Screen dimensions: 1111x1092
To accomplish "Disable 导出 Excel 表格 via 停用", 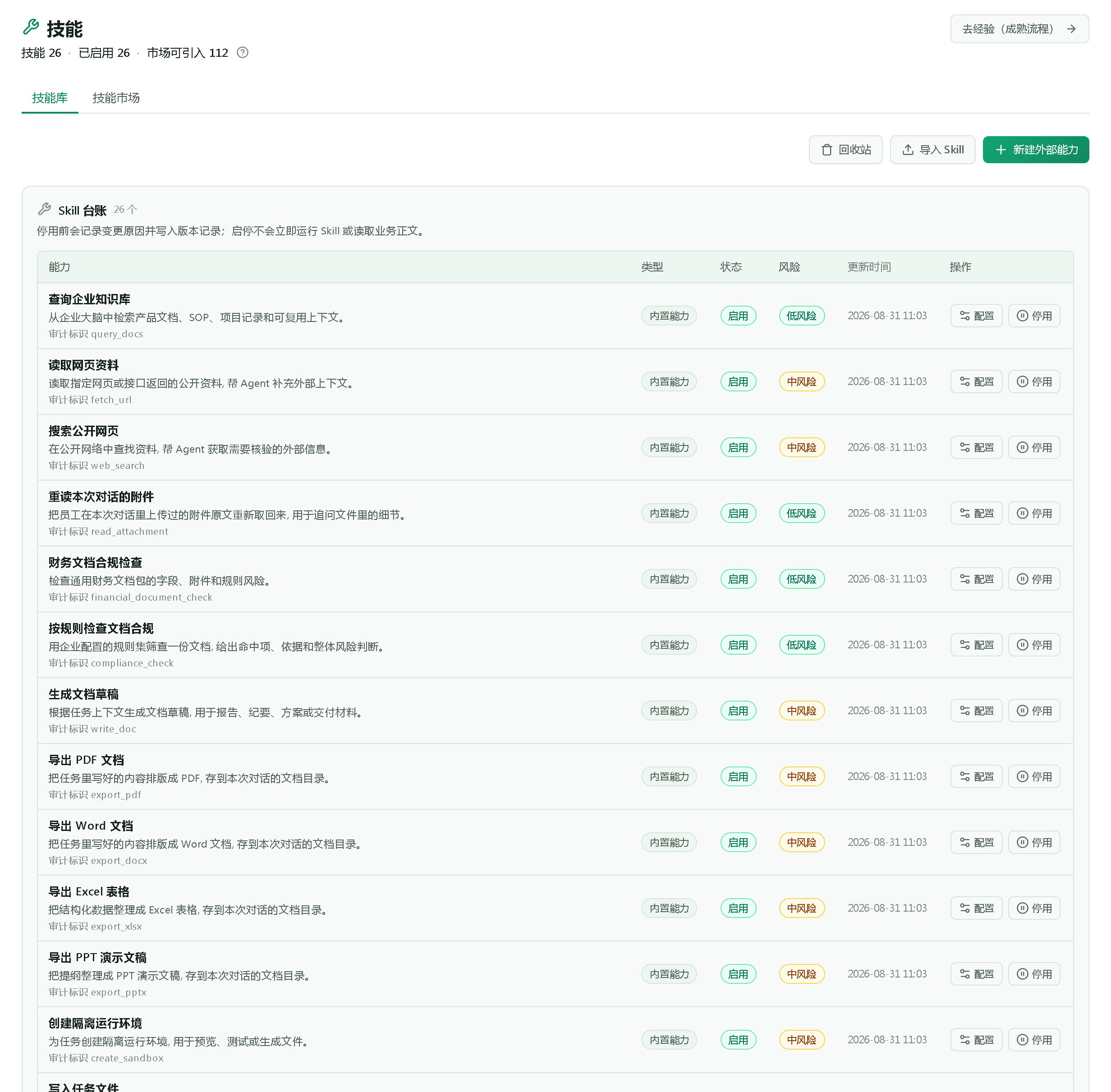I will tap(1033, 908).
